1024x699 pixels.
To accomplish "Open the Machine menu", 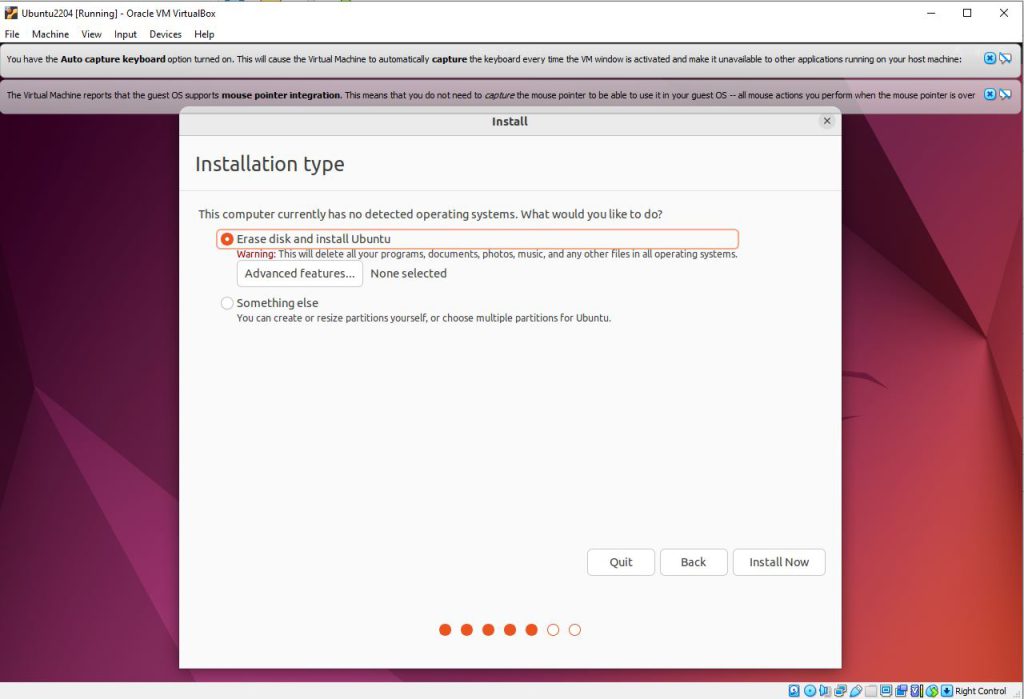I will coord(50,35).
